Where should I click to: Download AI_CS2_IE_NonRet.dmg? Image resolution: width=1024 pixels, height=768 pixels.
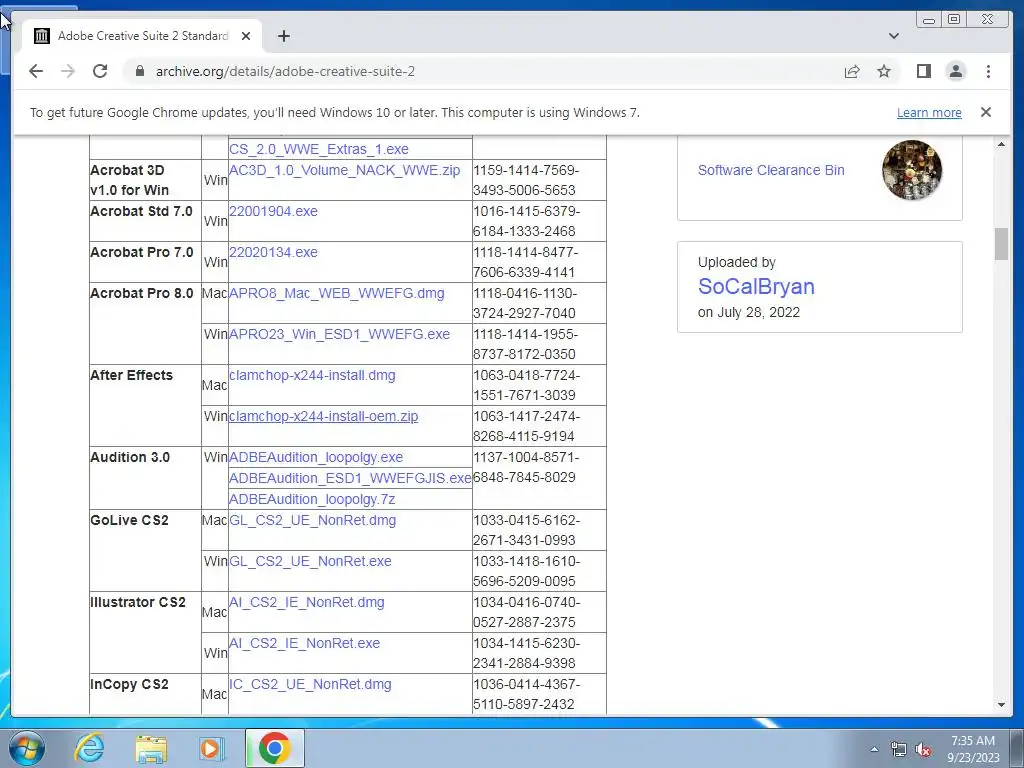[306, 602]
